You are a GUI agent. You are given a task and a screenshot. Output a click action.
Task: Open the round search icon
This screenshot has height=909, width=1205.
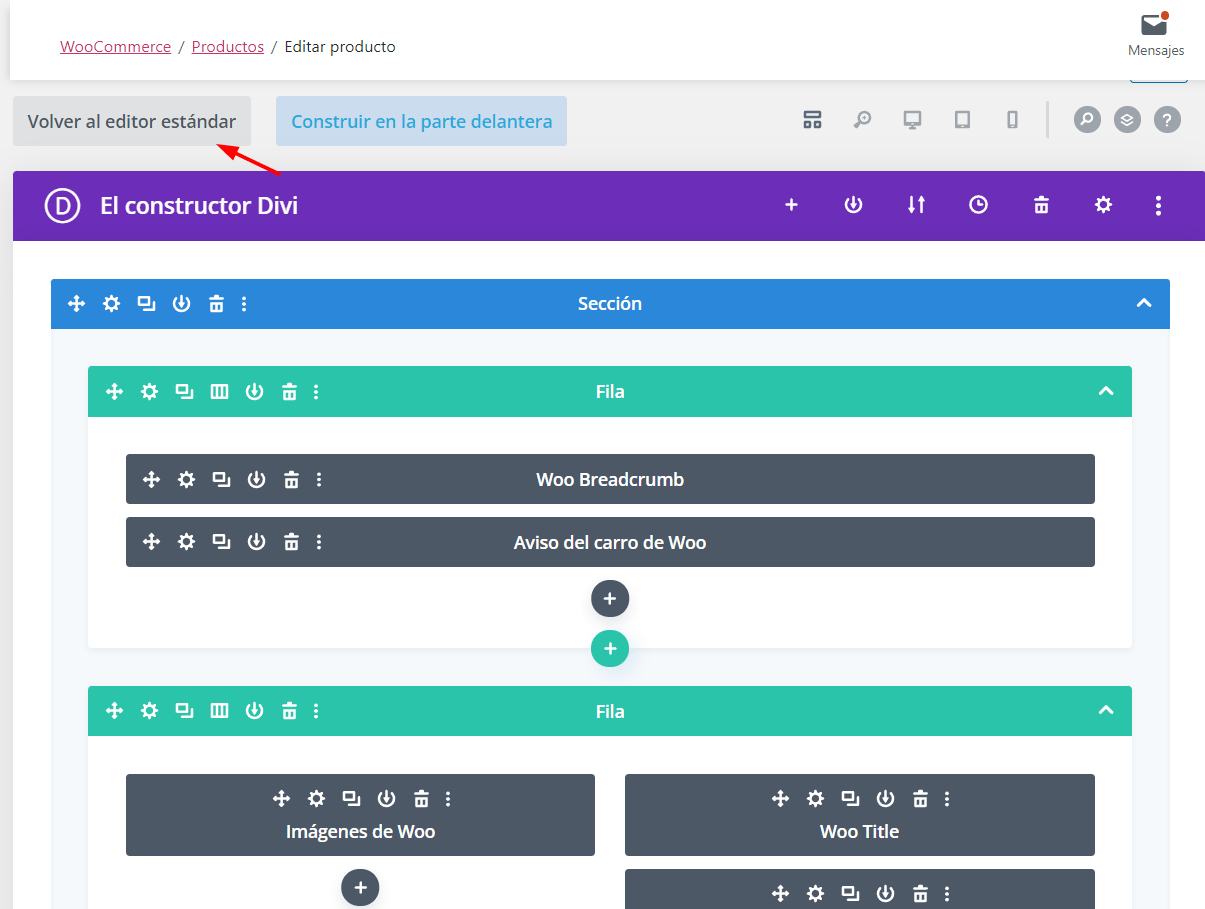(1087, 120)
